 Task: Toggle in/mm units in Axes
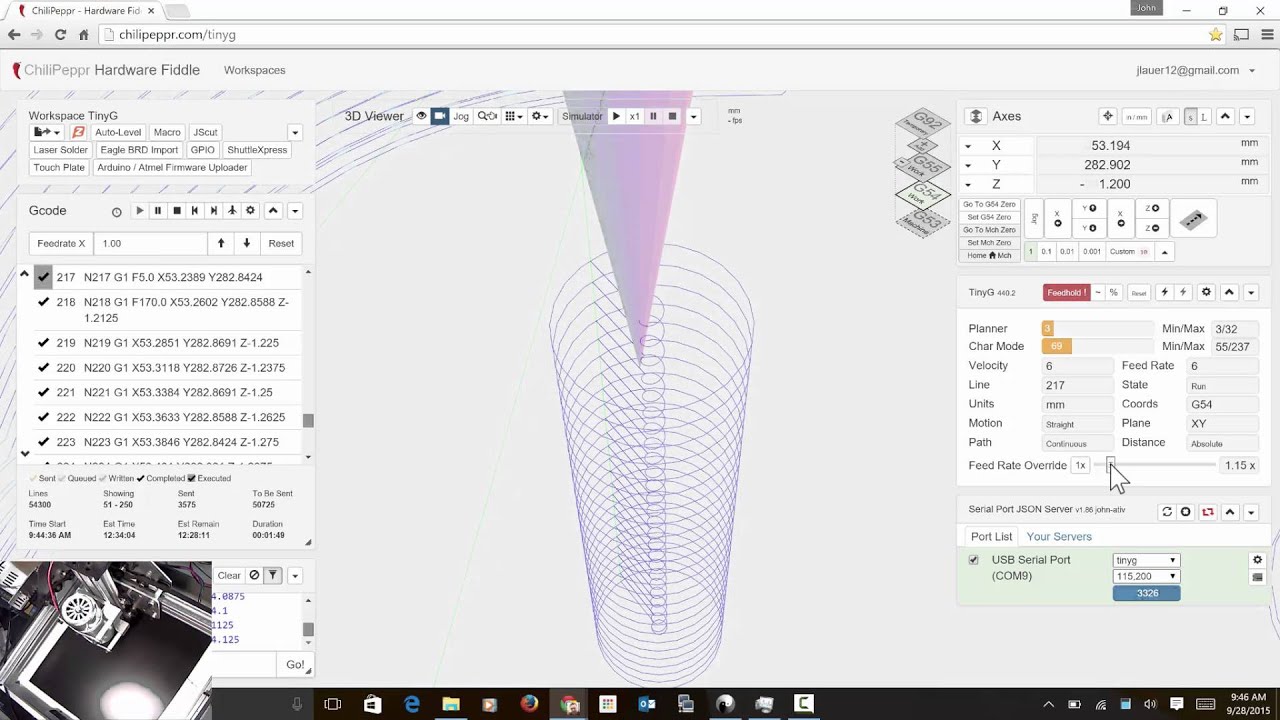(x=1136, y=117)
